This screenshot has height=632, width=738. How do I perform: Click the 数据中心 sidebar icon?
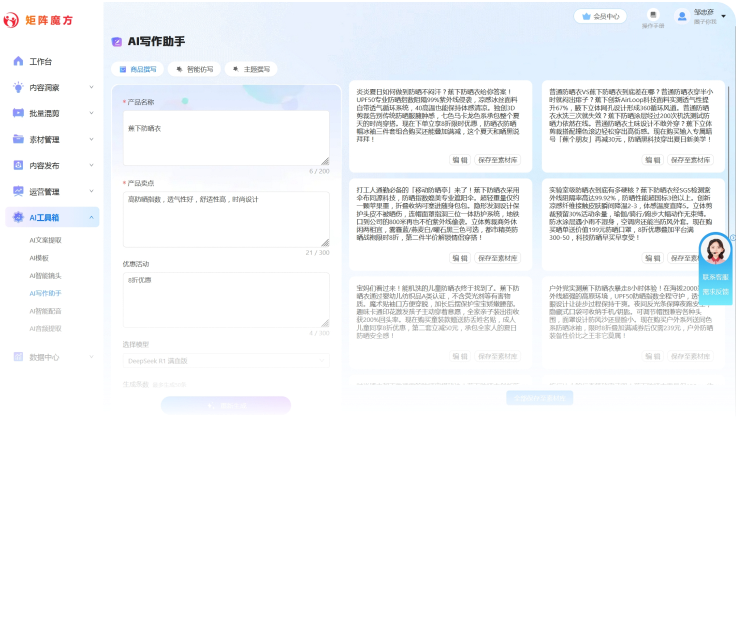coord(18,356)
